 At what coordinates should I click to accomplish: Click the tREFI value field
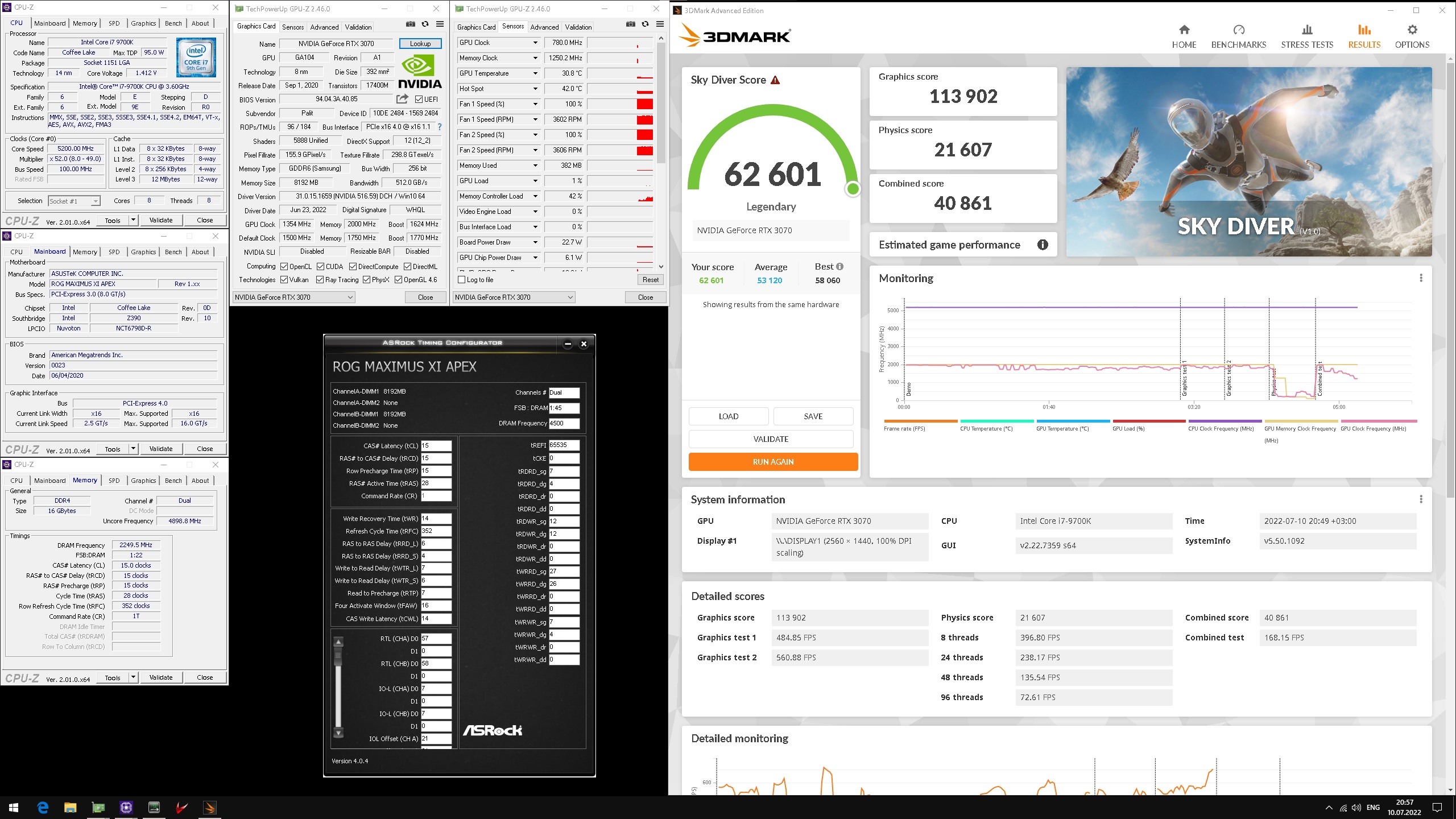tap(564, 445)
